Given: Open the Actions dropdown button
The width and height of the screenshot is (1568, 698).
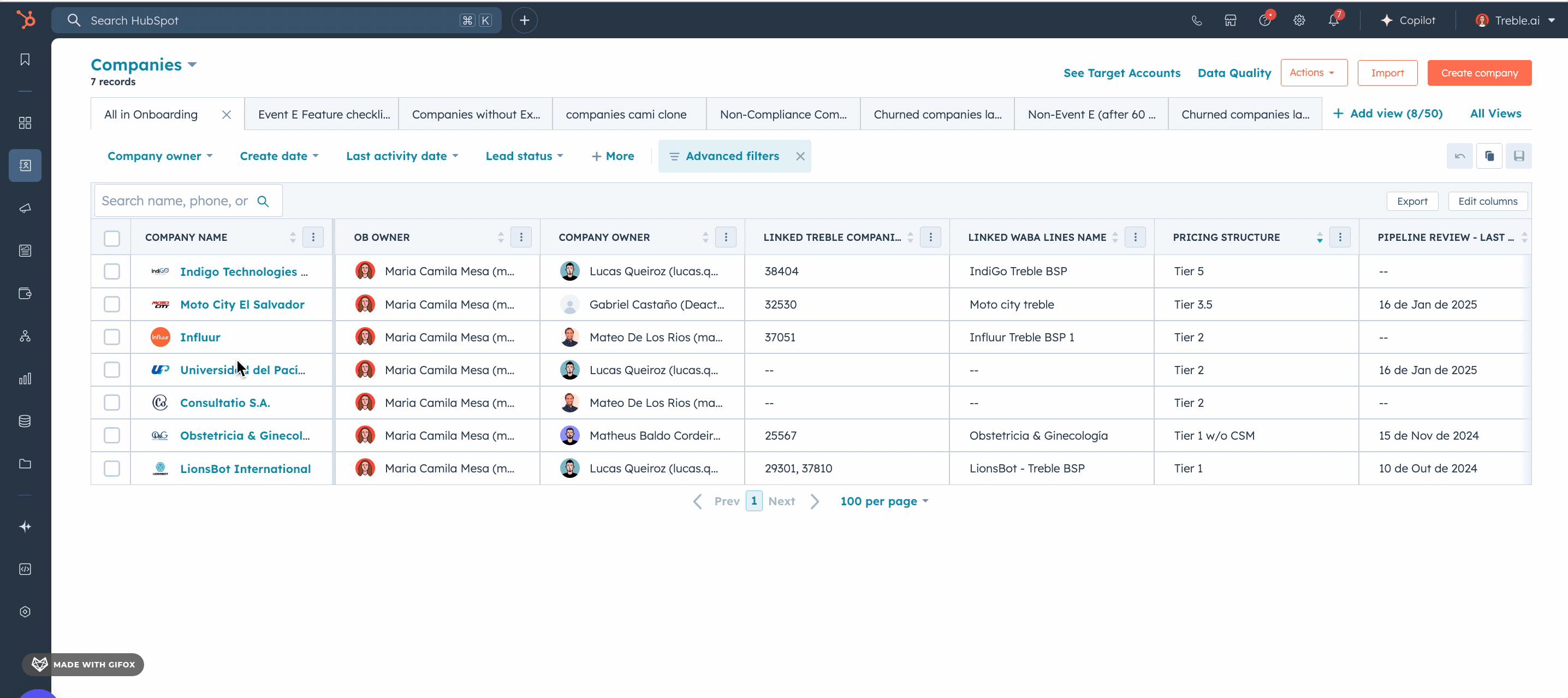Looking at the screenshot, I should (x=1313, y=73).
